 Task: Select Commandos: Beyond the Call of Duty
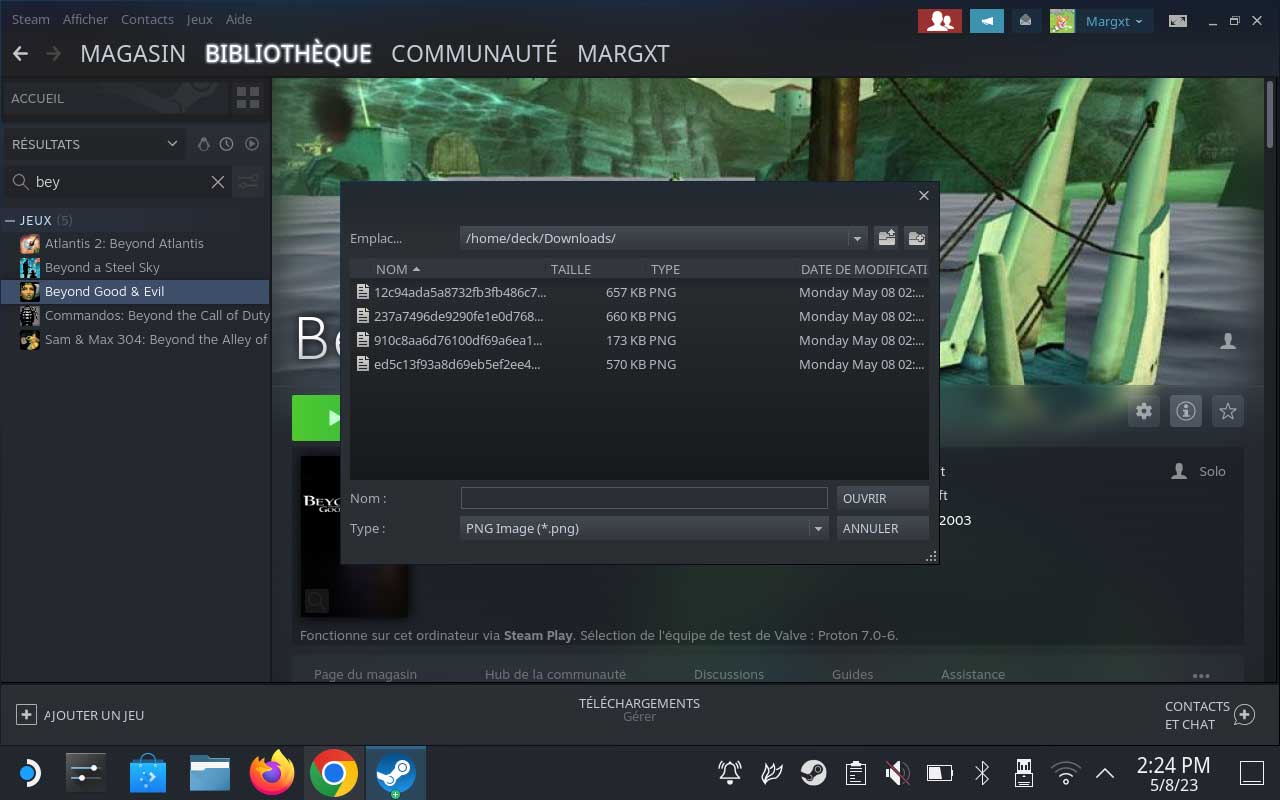point(136,315)
